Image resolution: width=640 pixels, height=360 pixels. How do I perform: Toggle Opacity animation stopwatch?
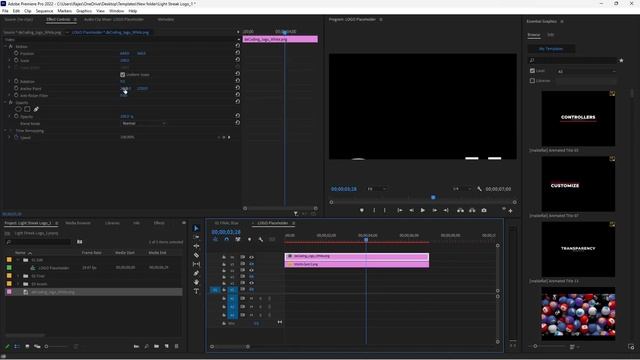[x=16, y=116]
